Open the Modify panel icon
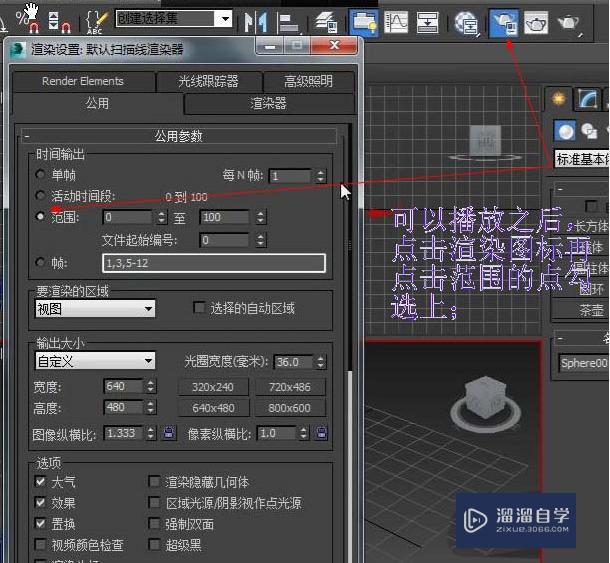This screenshot has height=563, width=610. tap(587, 98)
